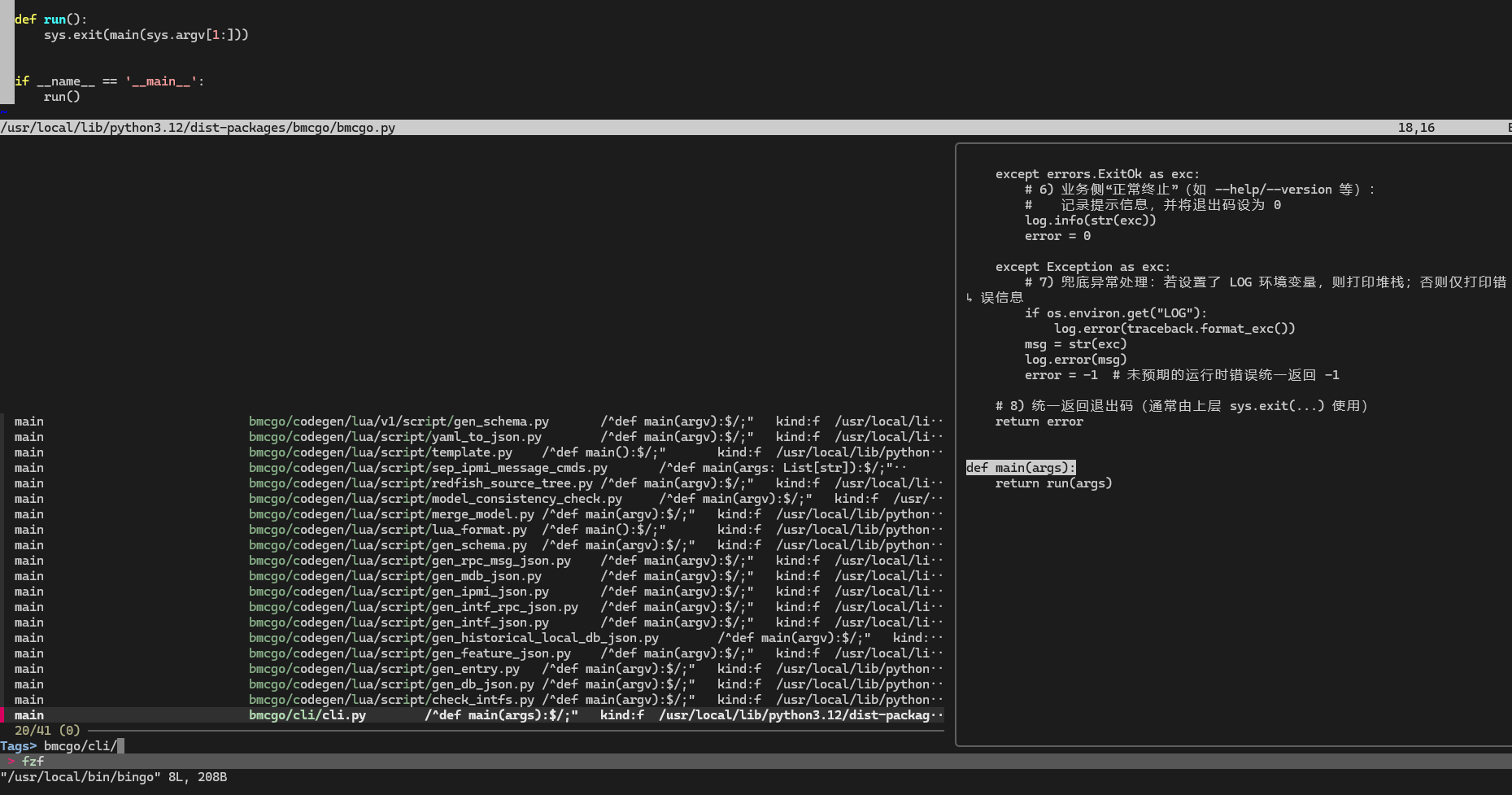Choose the gen_feature_json.py tag

tap(409, 653)
